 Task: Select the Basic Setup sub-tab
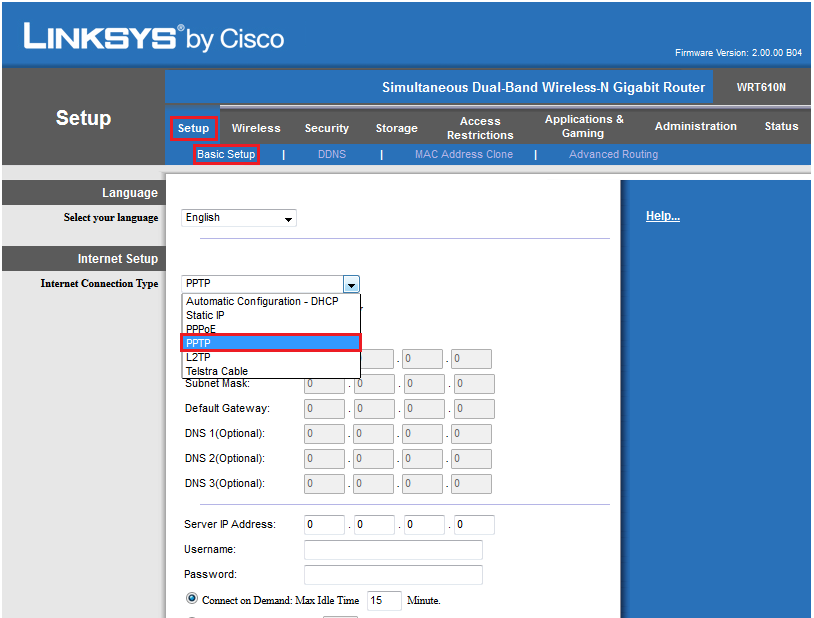[x=226, y=154]
